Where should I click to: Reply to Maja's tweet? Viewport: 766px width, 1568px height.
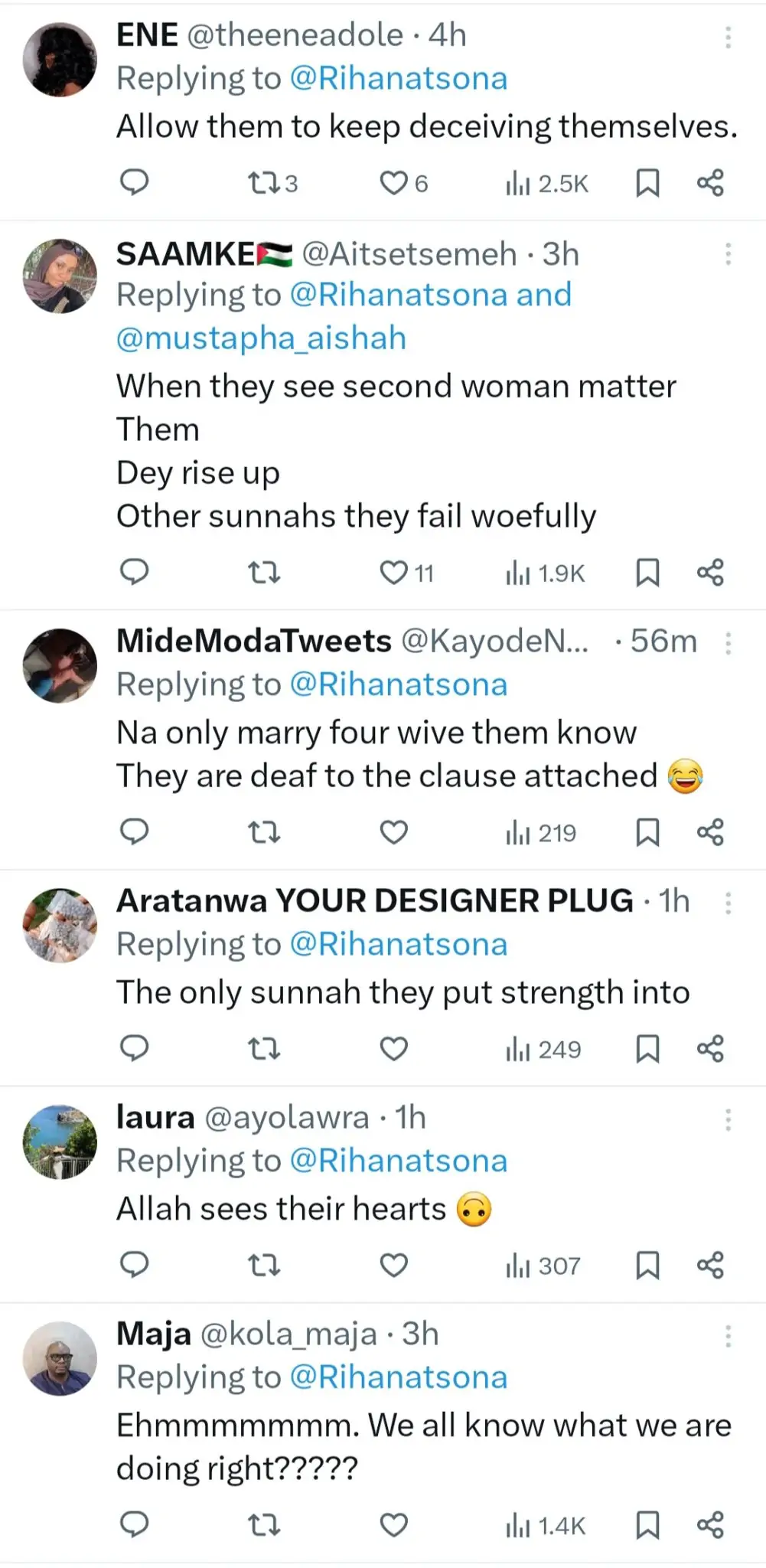pyautogui.click(x=135, y=1524)
